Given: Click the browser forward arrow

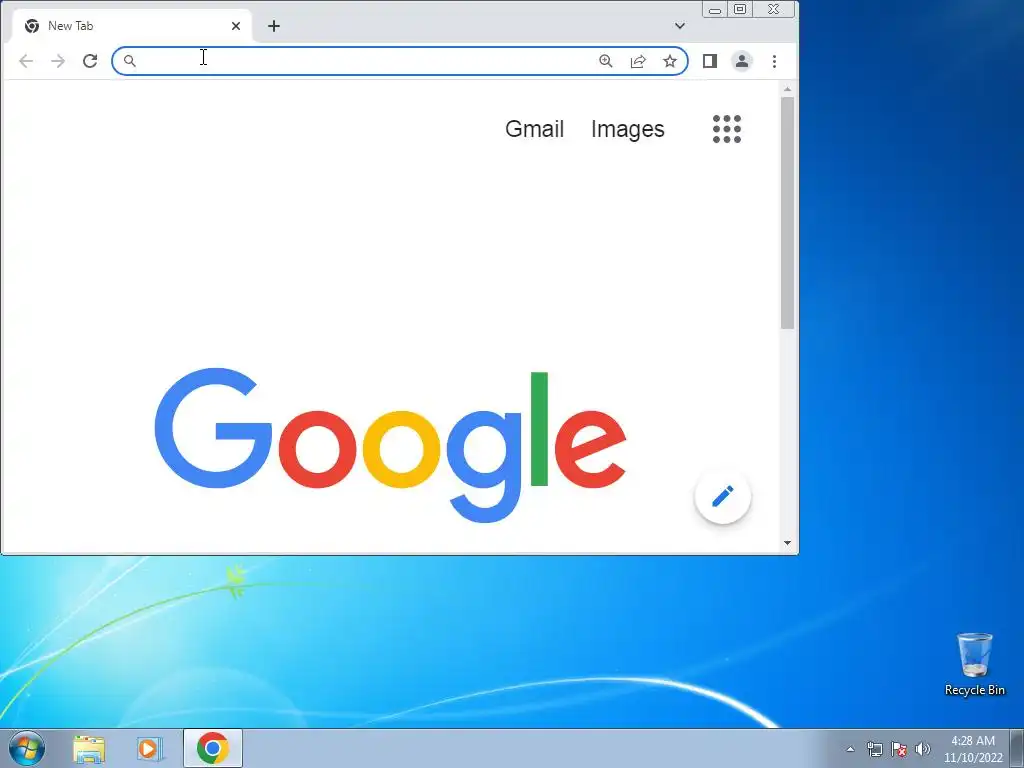Looking at the screenshot, I should click(58, 61).
